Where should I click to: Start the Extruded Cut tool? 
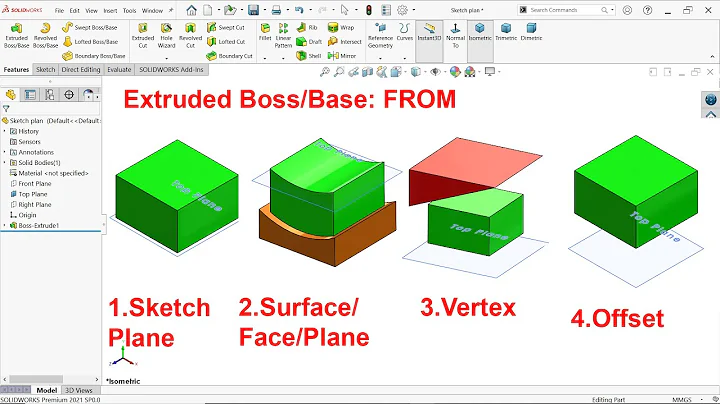143,35
